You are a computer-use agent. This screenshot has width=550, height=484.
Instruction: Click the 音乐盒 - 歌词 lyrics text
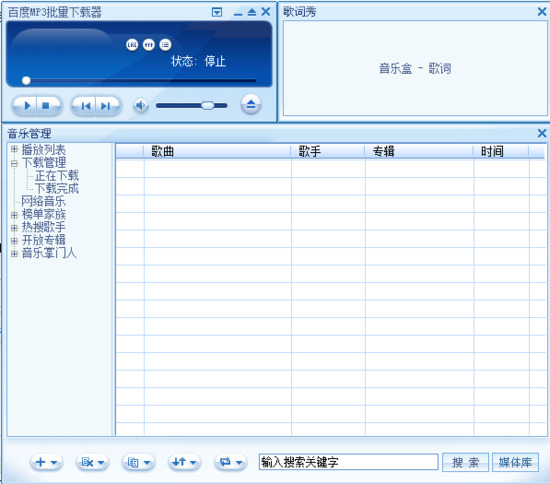tap(415, 68)
